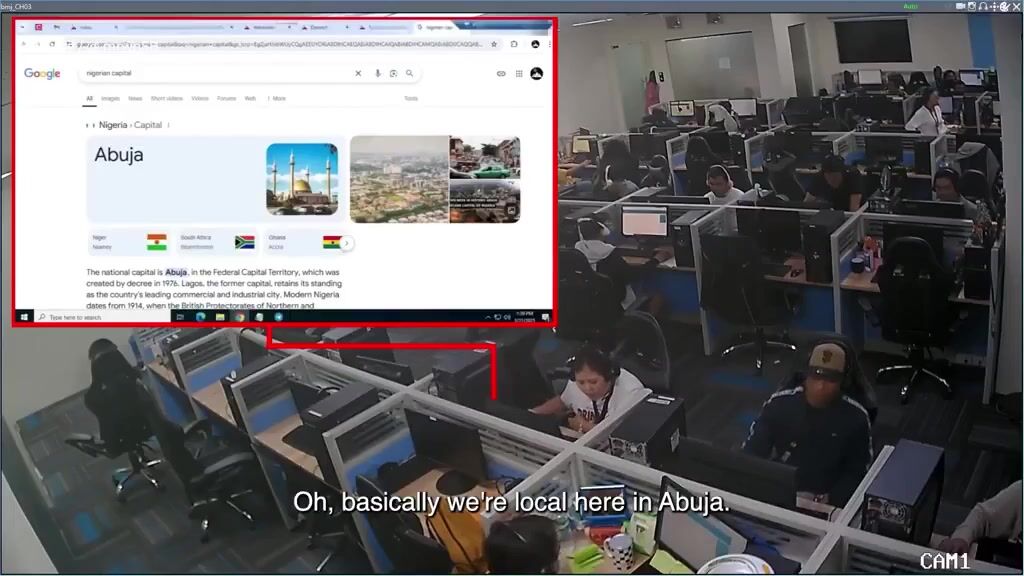Open the Abuja mosque thumbnail image
This screenshot has height=576, width=1024.
click(302, 179)
